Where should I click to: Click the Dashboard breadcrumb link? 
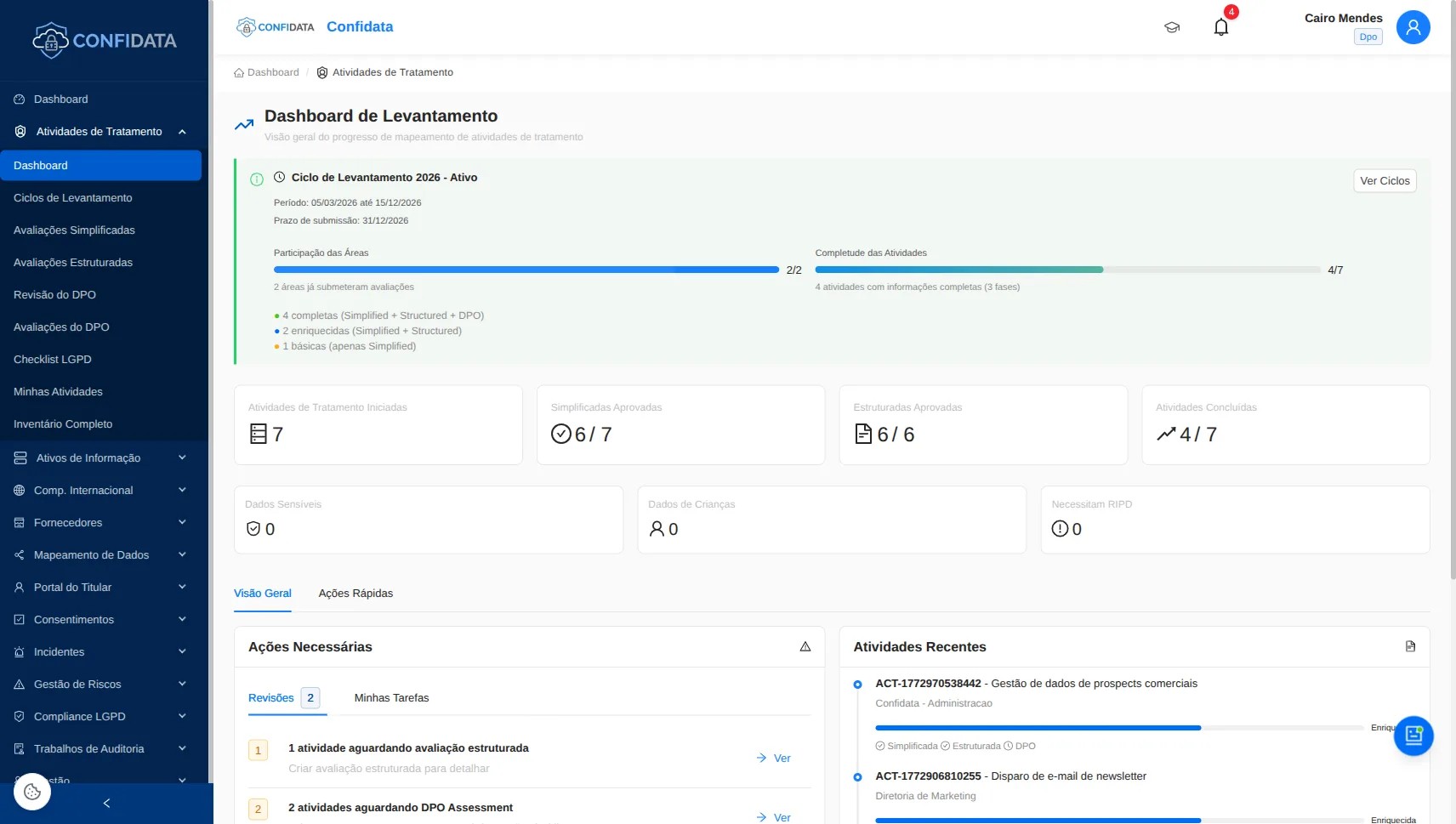click(272, 72)
